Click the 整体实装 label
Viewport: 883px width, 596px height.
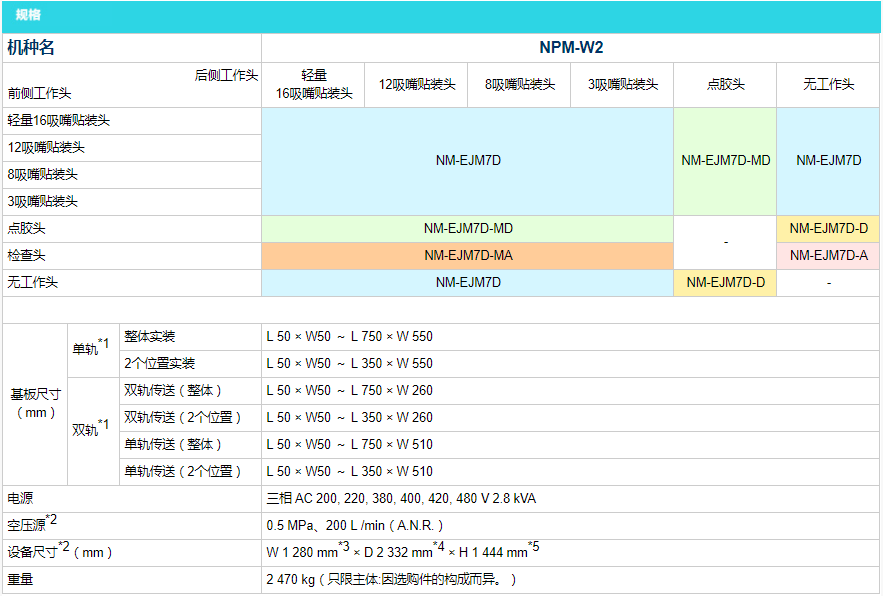click(x=149, y=336)
